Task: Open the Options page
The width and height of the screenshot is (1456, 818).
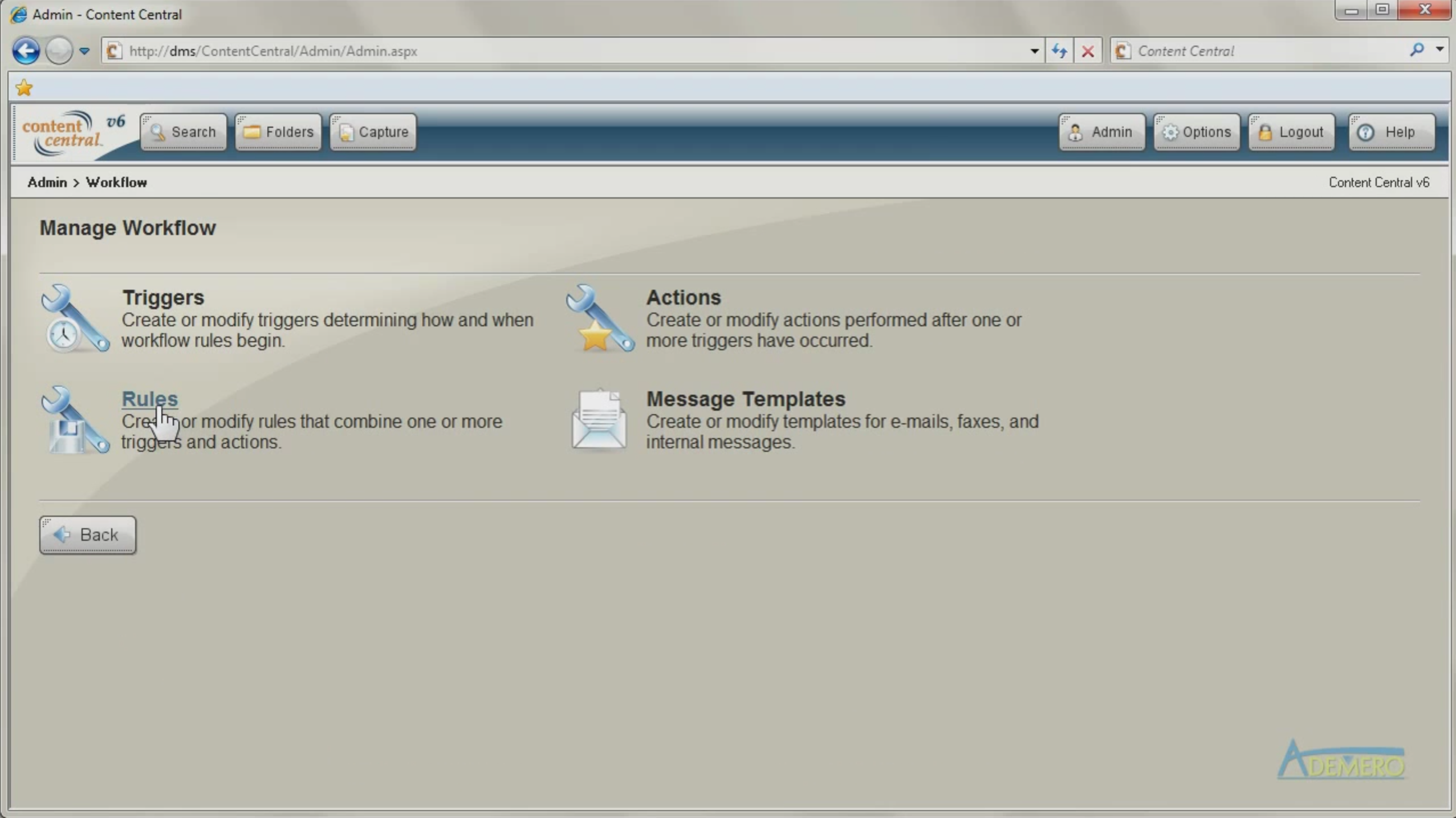Action: (1197, 132)
